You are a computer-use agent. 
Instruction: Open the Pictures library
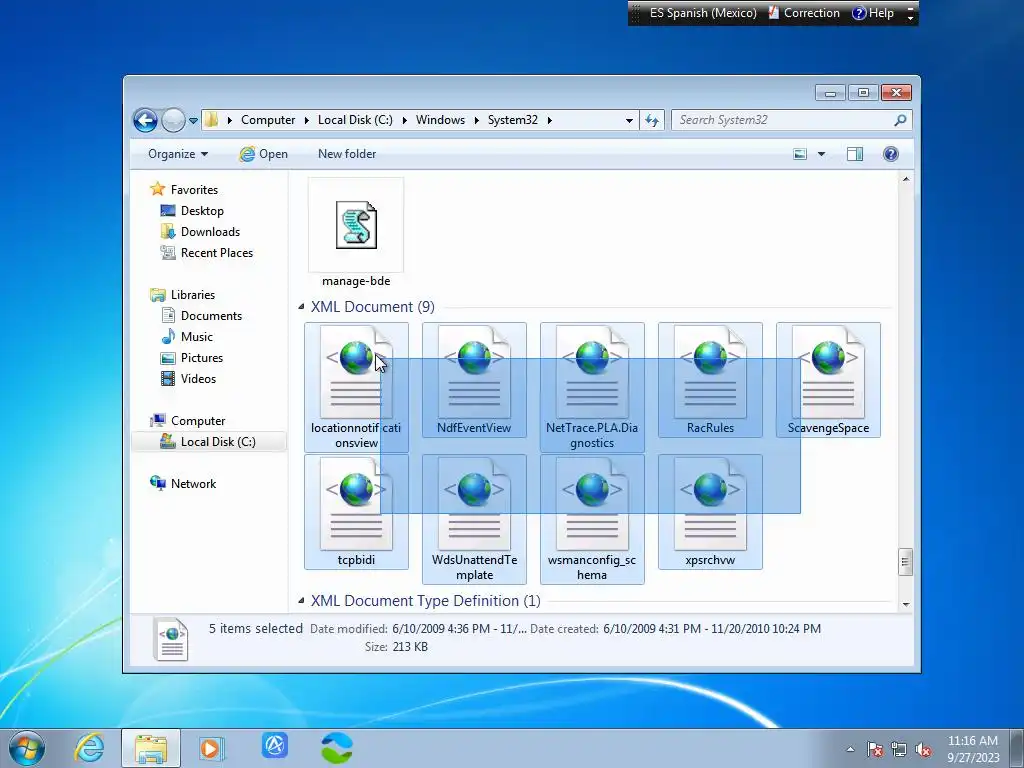coord(202,358)
